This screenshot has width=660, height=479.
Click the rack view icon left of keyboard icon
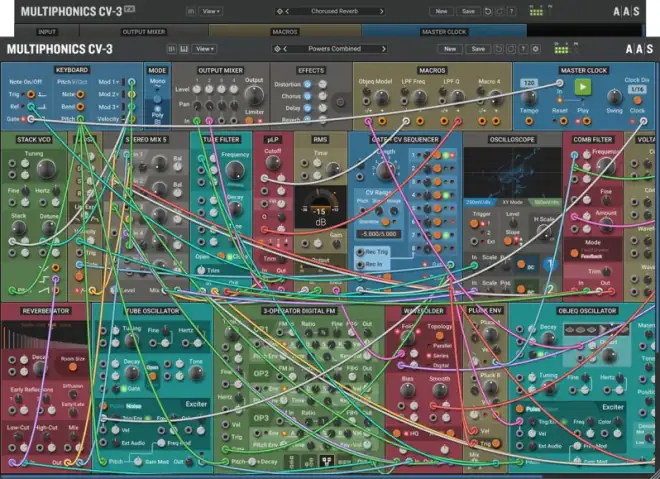172,49
